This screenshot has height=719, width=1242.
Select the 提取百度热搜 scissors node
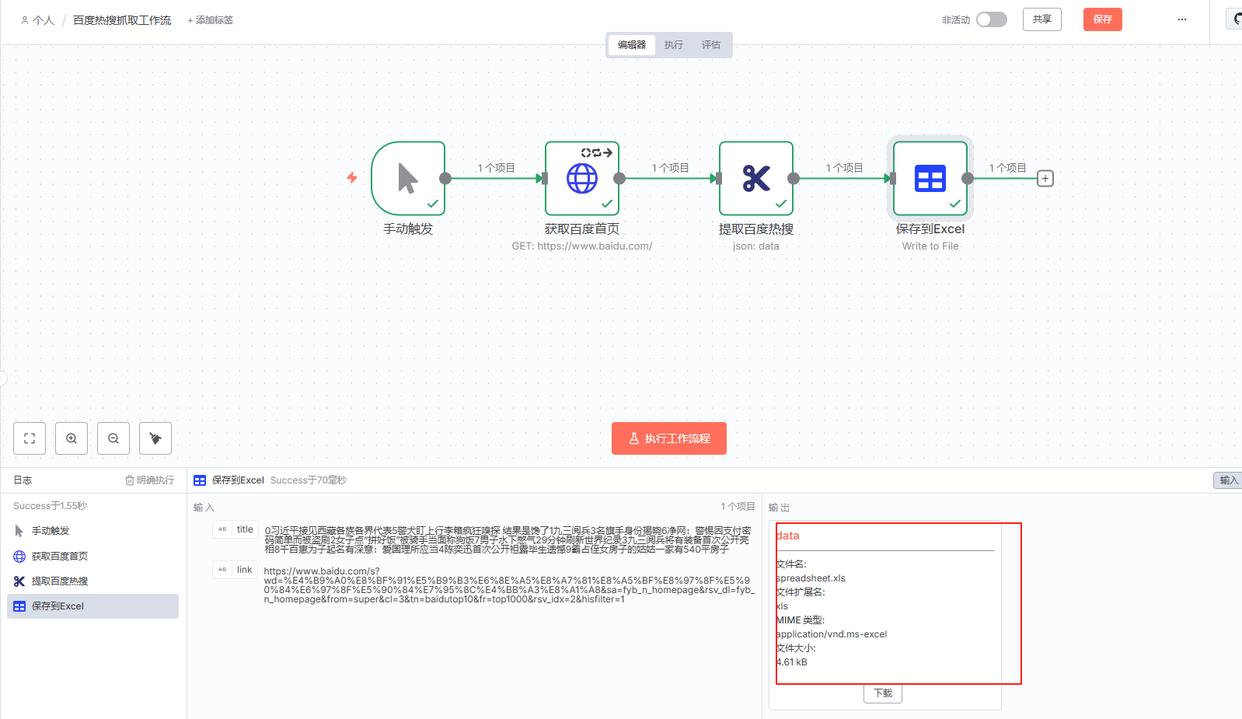pos(756,178)
